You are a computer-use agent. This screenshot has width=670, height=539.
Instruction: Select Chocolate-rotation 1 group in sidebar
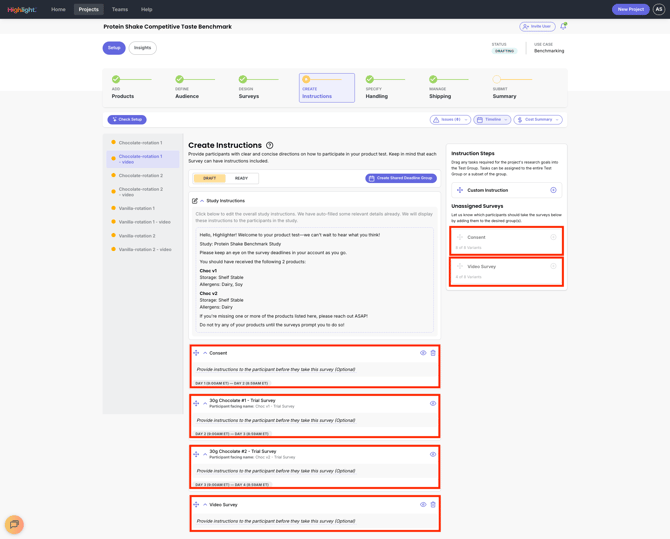143,143
